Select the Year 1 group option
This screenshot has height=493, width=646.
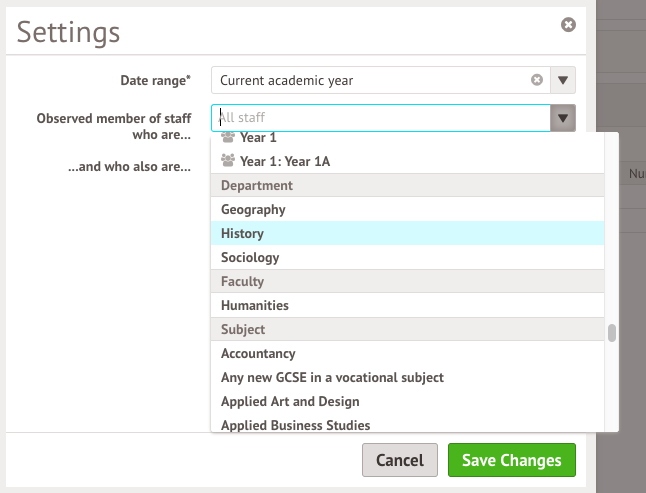click(258, 138)
